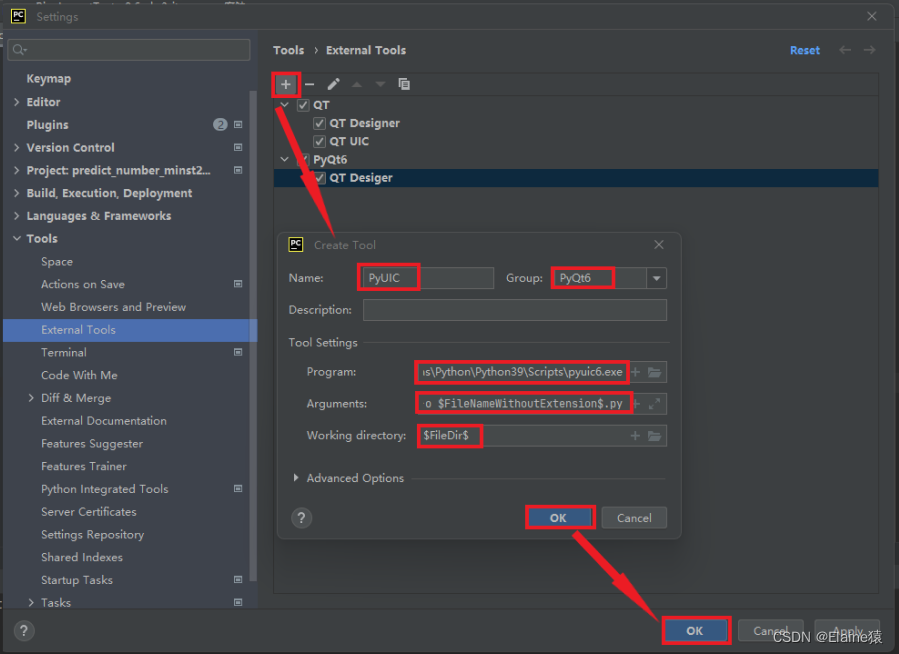Expand the Project settings section
The width and height of the screenshot is (899, 654).
pyautogui.click(x=17, y=170)
